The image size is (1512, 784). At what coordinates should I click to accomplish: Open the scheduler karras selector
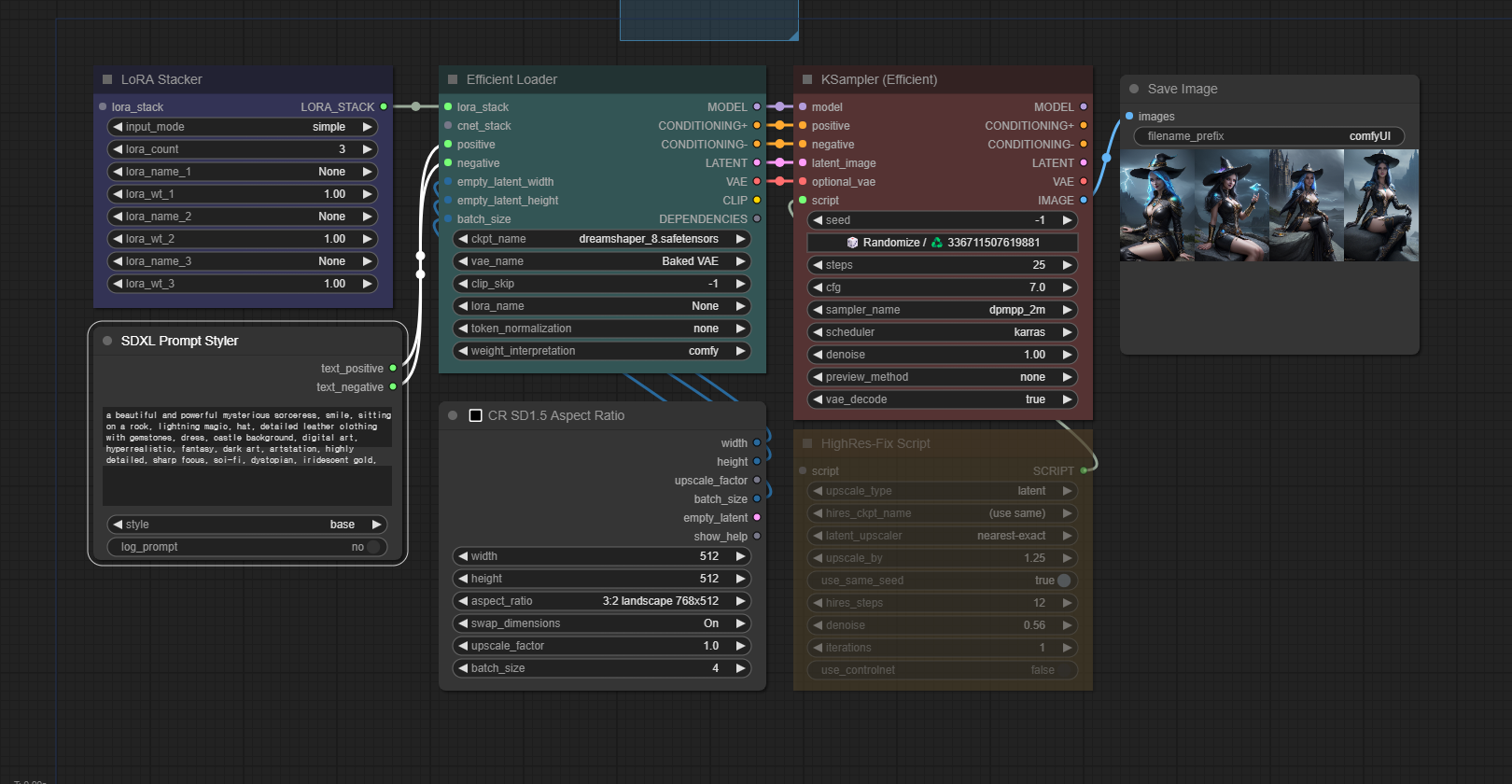[x=943, y=332]
